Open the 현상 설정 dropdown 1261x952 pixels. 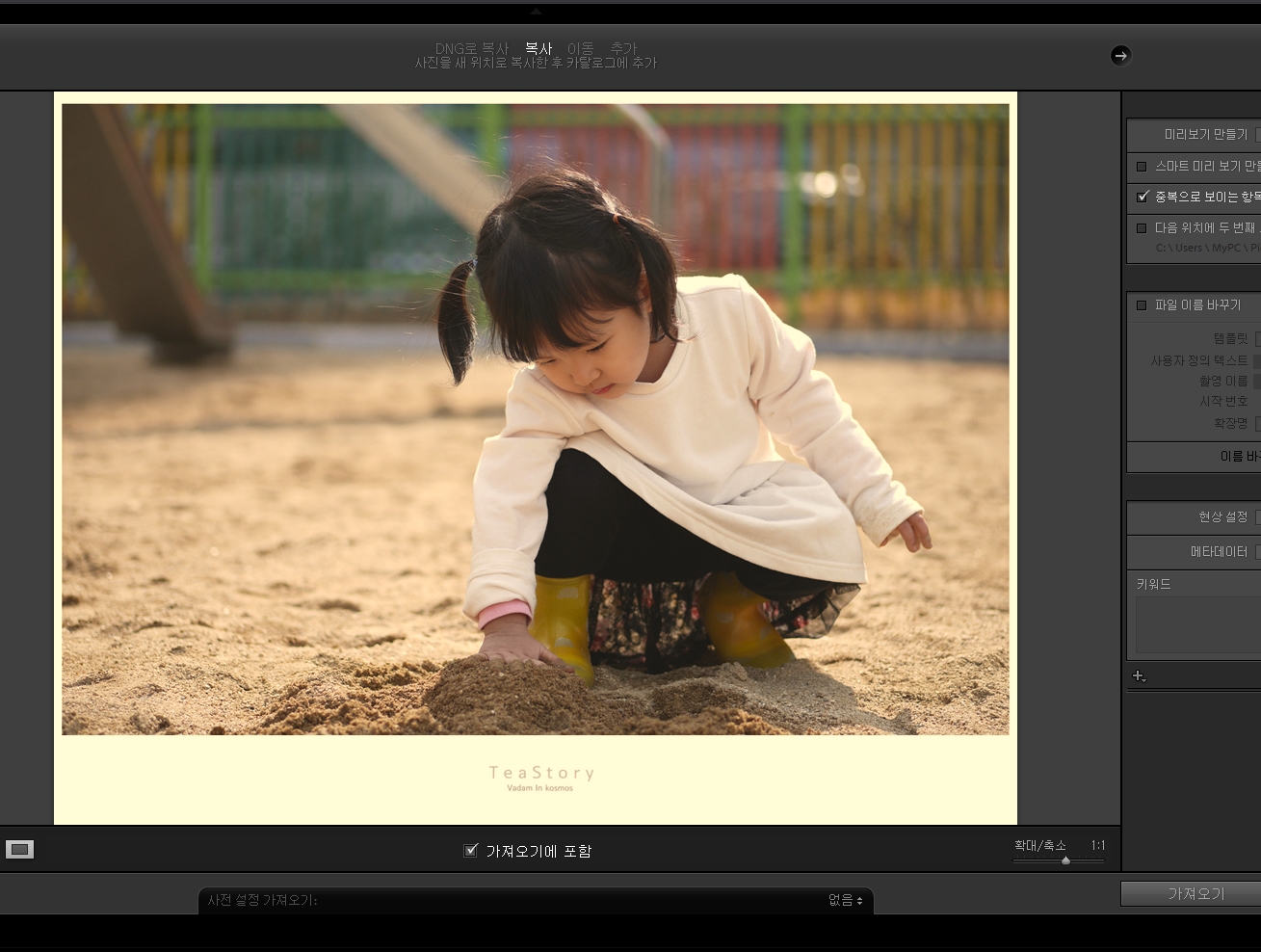(1256, 517)
